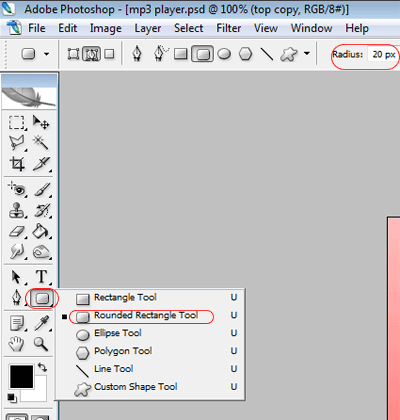Select the Eyedropper tool

(42, 323)
